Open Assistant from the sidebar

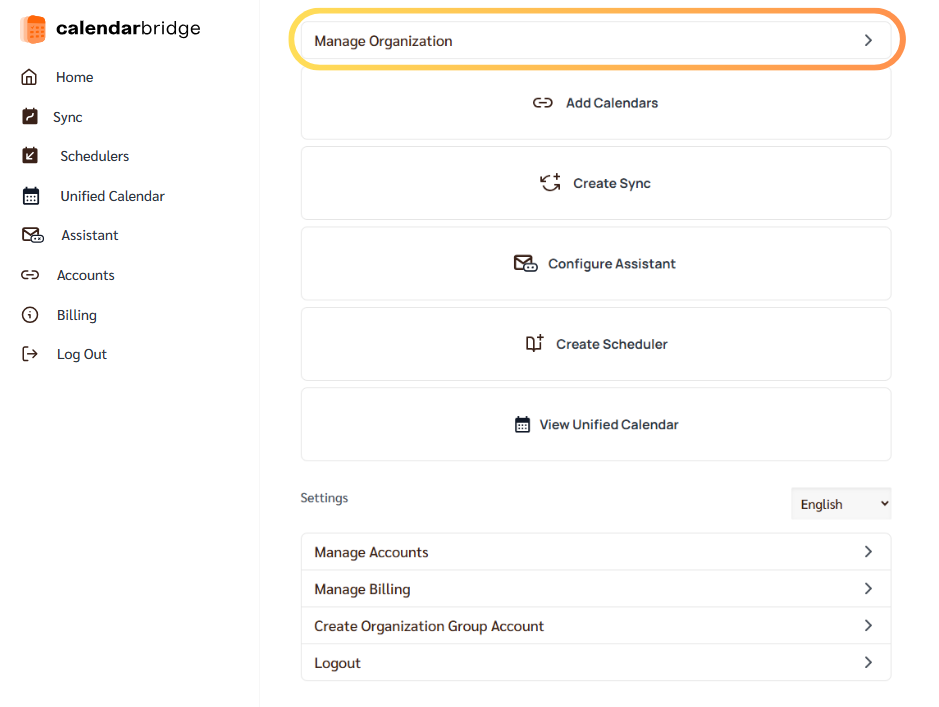coord(90,235)
